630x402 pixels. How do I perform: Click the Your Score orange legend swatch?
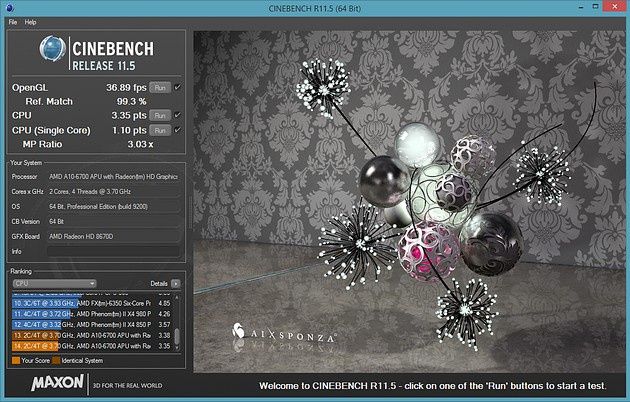(x=16, y=361)
